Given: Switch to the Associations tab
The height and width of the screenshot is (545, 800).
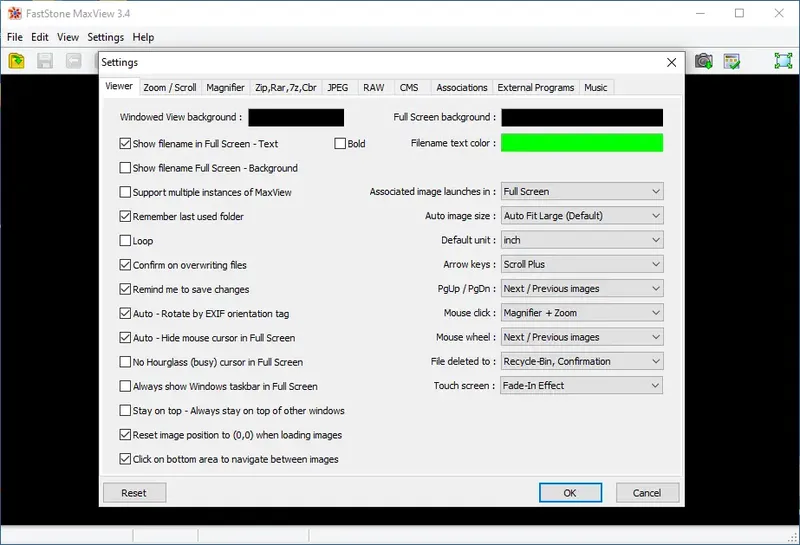Looking at the screenshot, I should [x=462, y=87].
